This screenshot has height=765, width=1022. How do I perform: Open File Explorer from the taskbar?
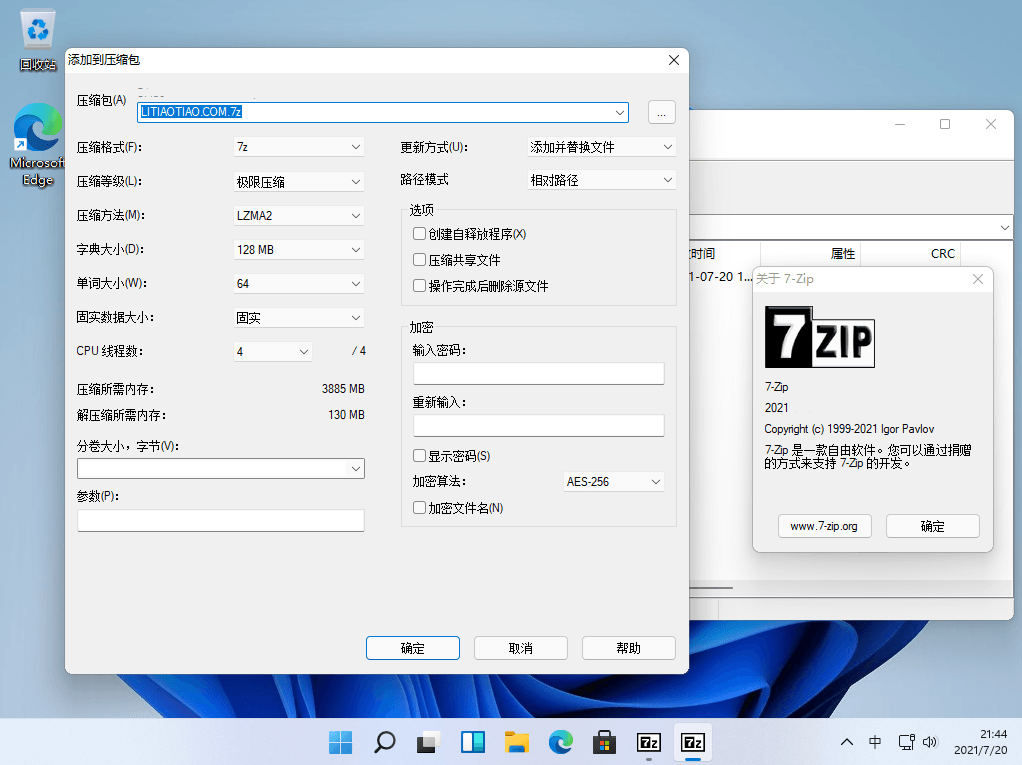[x=517, y=742]
